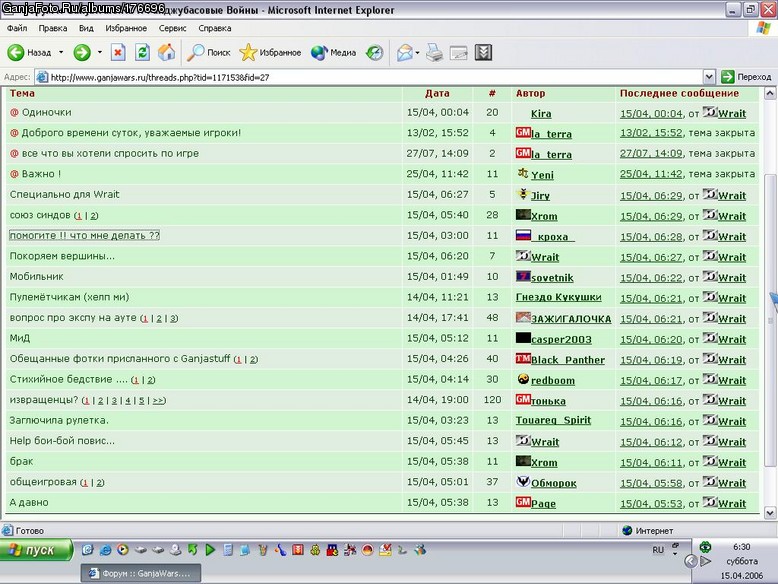
Task: Open the Поиск search toolbar button
Action: [208, 52]
